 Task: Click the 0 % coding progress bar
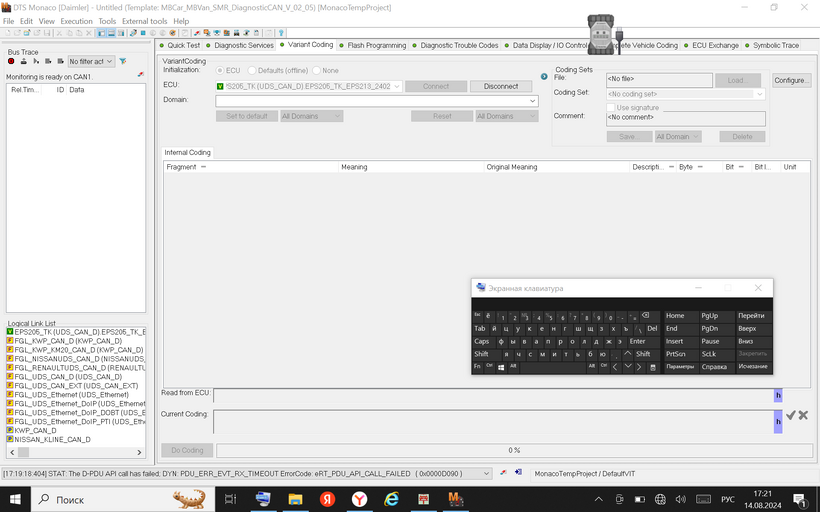click(x=514, y=450)
